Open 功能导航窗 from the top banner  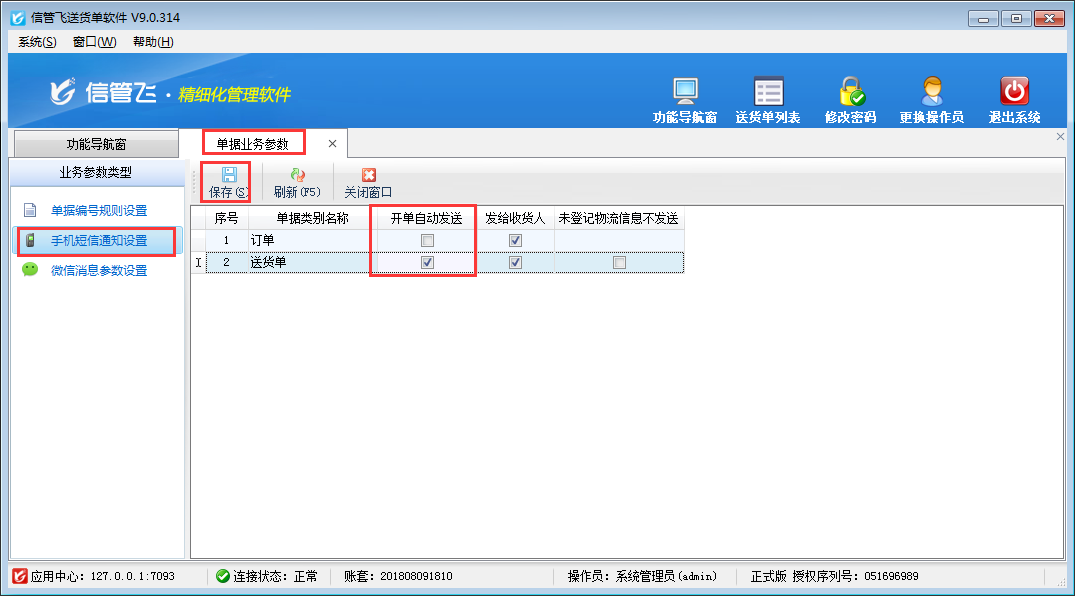click(x=685, y=92)
